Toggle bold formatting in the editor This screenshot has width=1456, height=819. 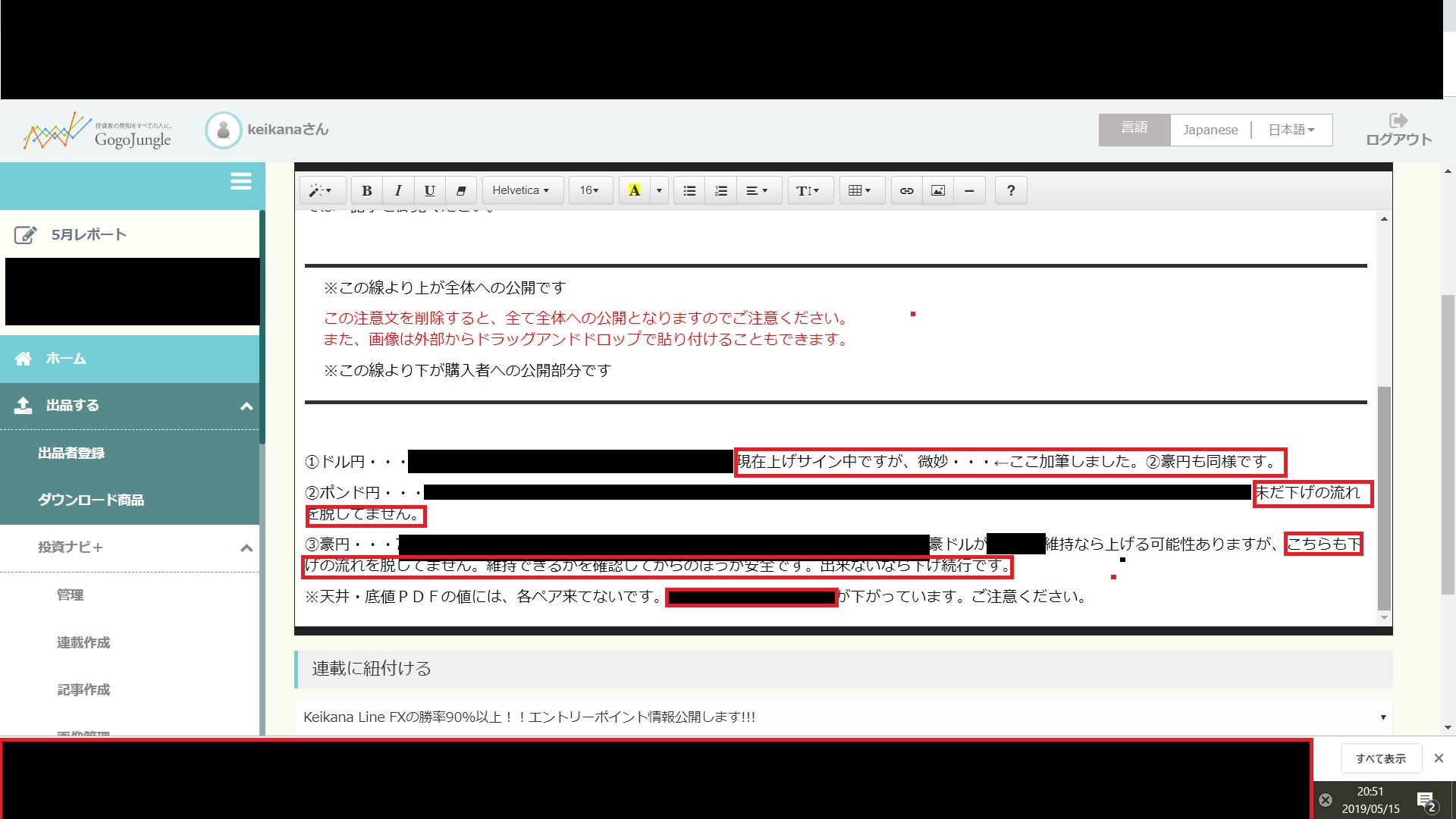(x=367, y=190)
